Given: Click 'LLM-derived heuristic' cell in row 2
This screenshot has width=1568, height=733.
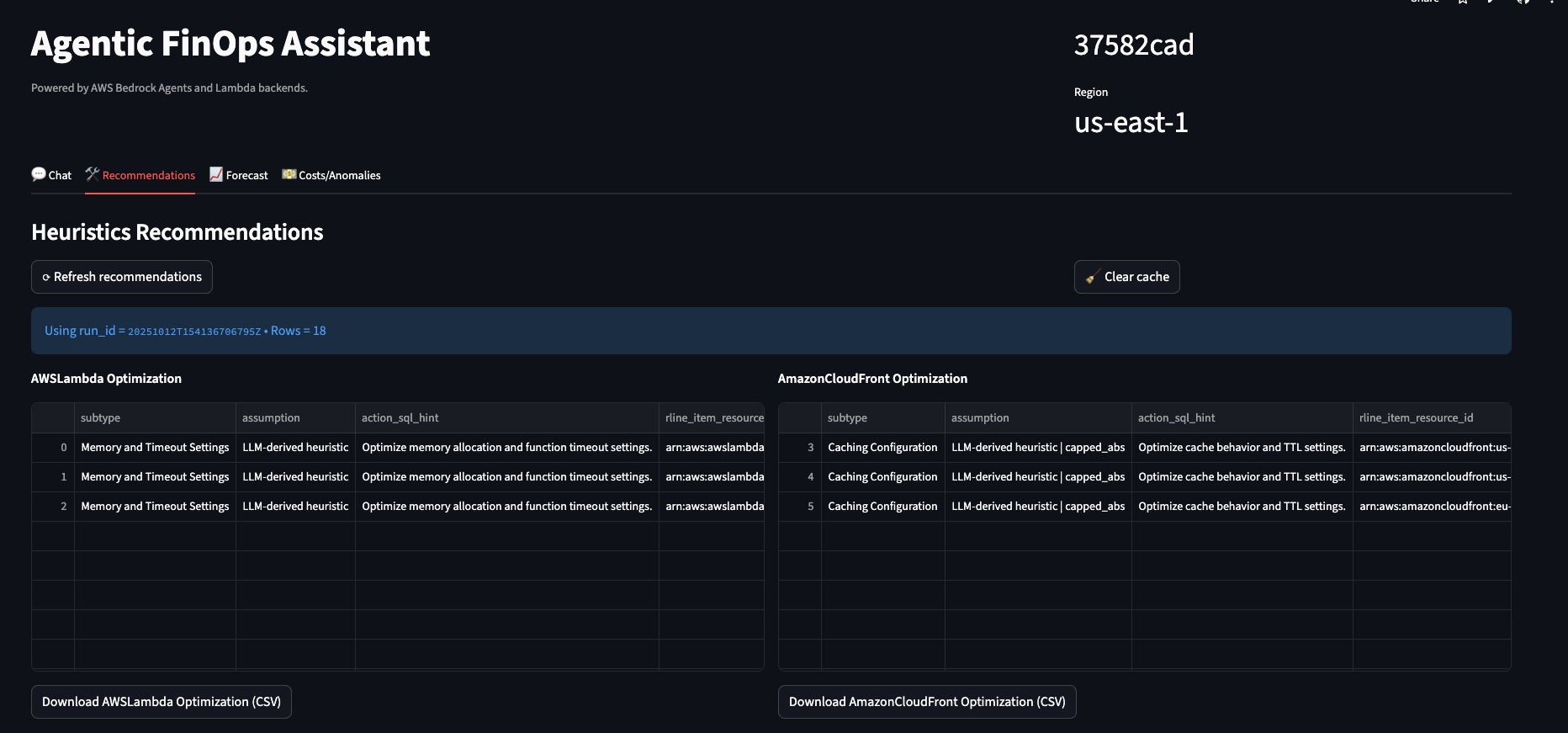Looking at the screenshot, I should pyautogui.click(x=295, y=507).
